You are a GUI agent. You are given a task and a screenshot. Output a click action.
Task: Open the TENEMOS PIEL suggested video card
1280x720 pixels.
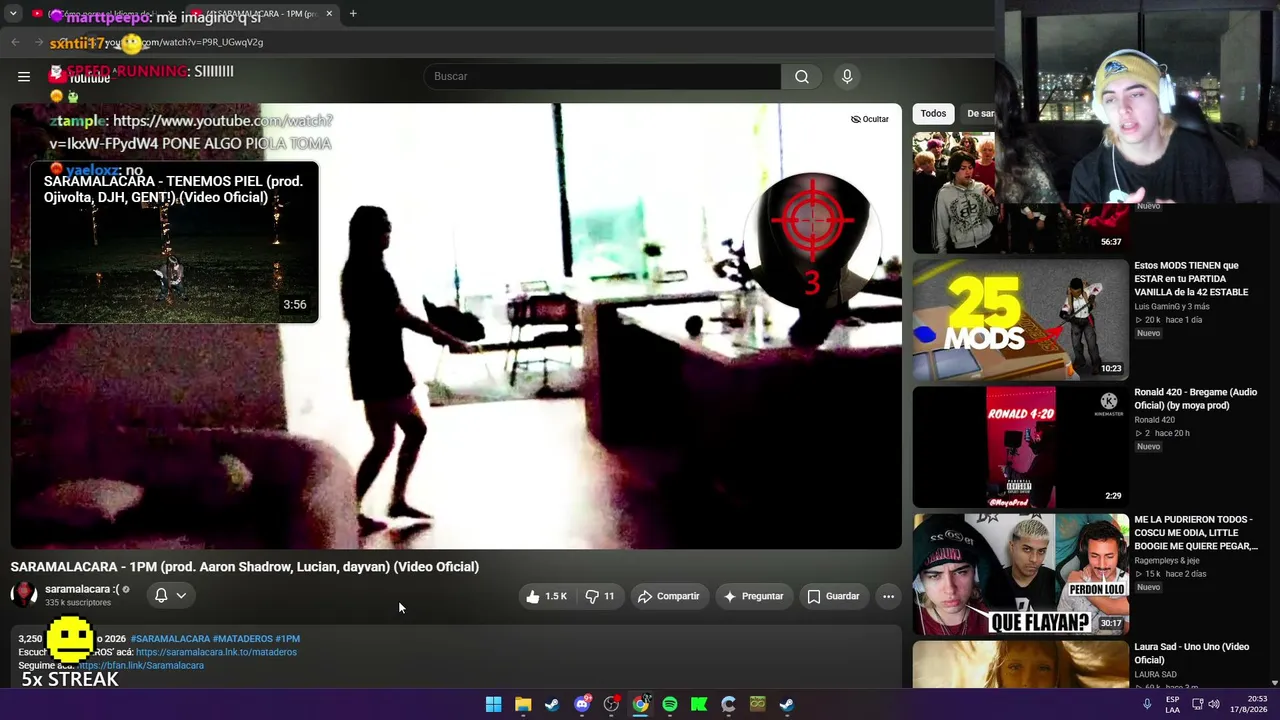click(174, 242)
